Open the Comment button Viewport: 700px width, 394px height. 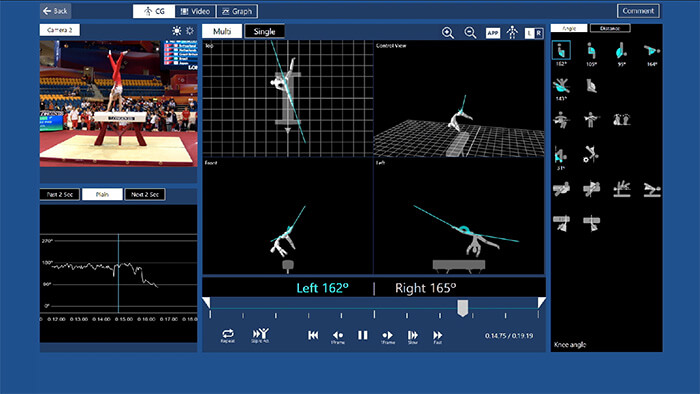[x=638, y=11]
